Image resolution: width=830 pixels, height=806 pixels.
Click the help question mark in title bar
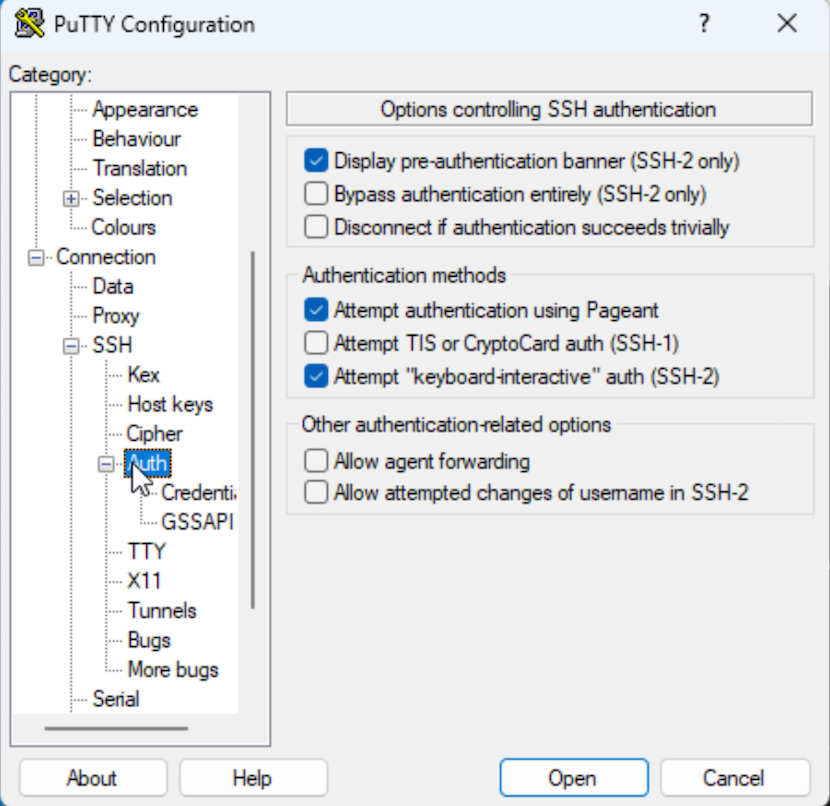703,23
